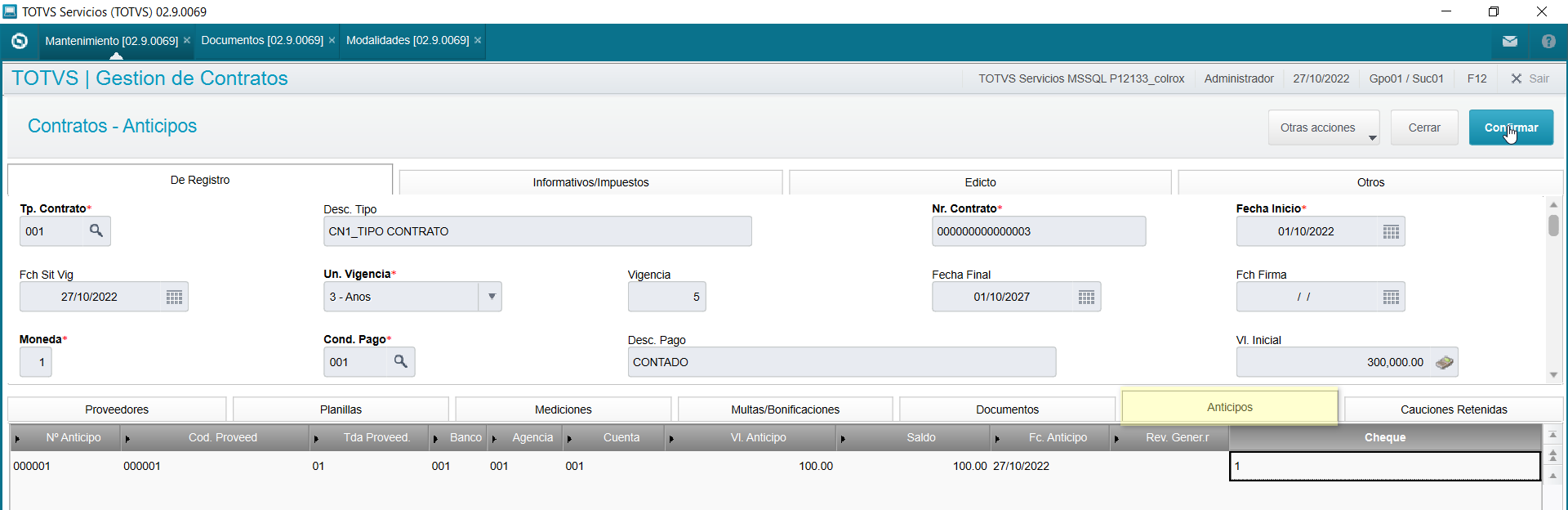This screenshot has height=510, width=1568.
Task: Close the Mantenimiento tab
Action: tap(187, 41)
